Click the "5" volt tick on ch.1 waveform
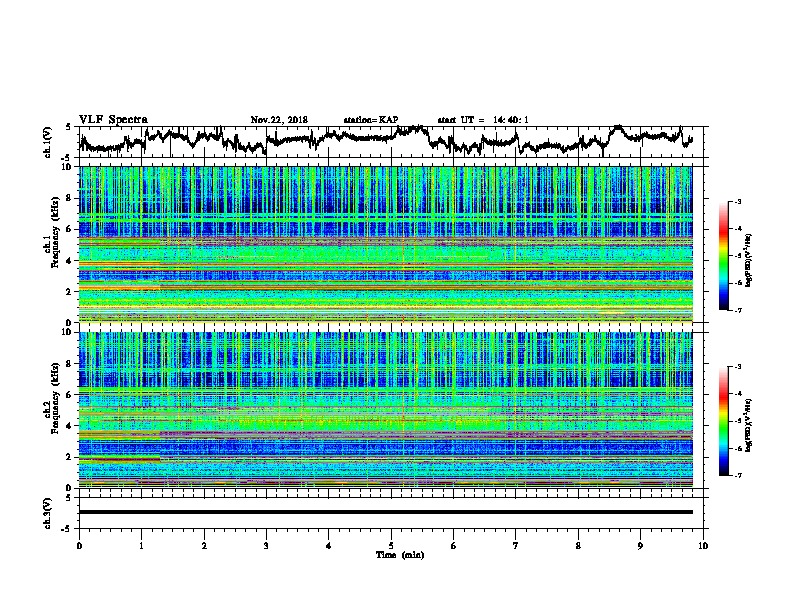 [x=68, y=127]
